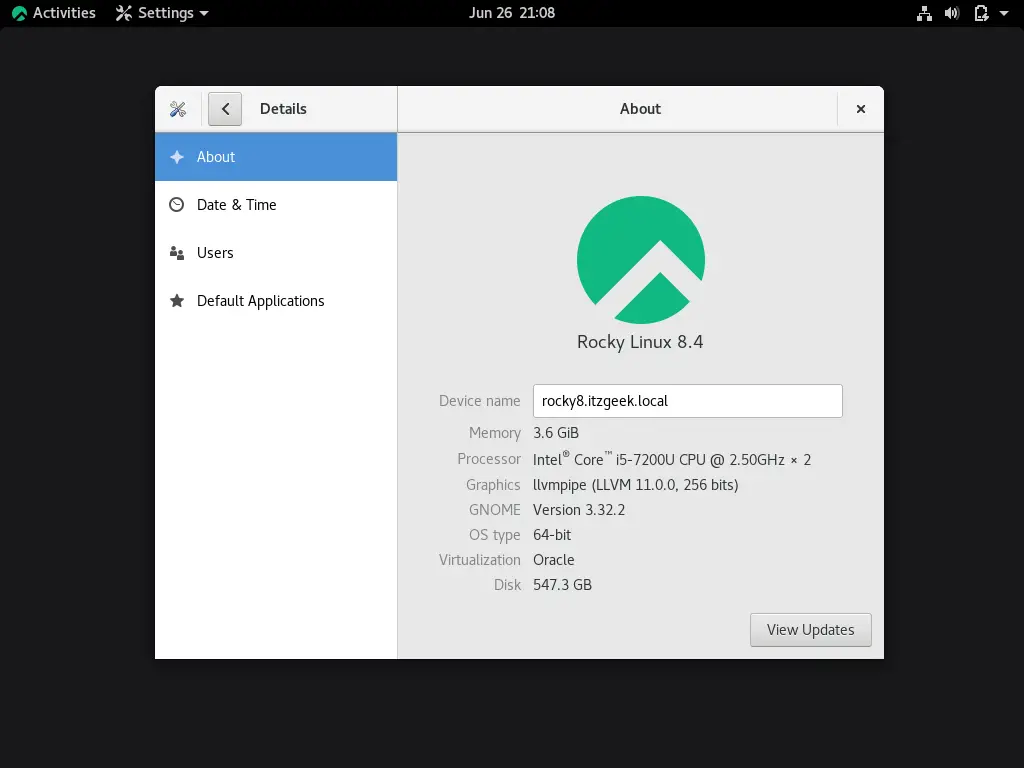Click the GNOME value 'Version 3.32.2'
Viewport: 1024px width, 768px height.
point(579,510)
